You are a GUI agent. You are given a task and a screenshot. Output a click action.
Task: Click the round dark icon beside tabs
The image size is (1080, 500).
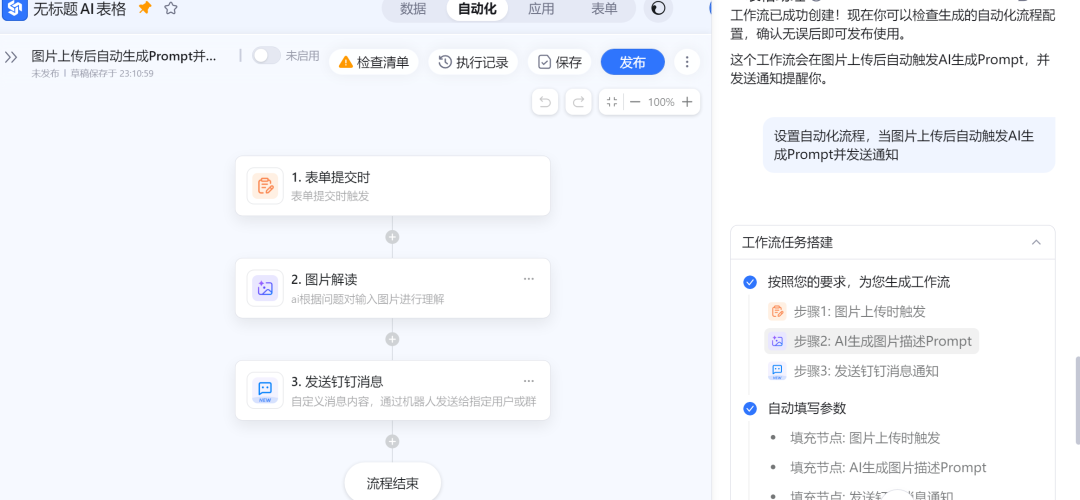pos(658,8)
